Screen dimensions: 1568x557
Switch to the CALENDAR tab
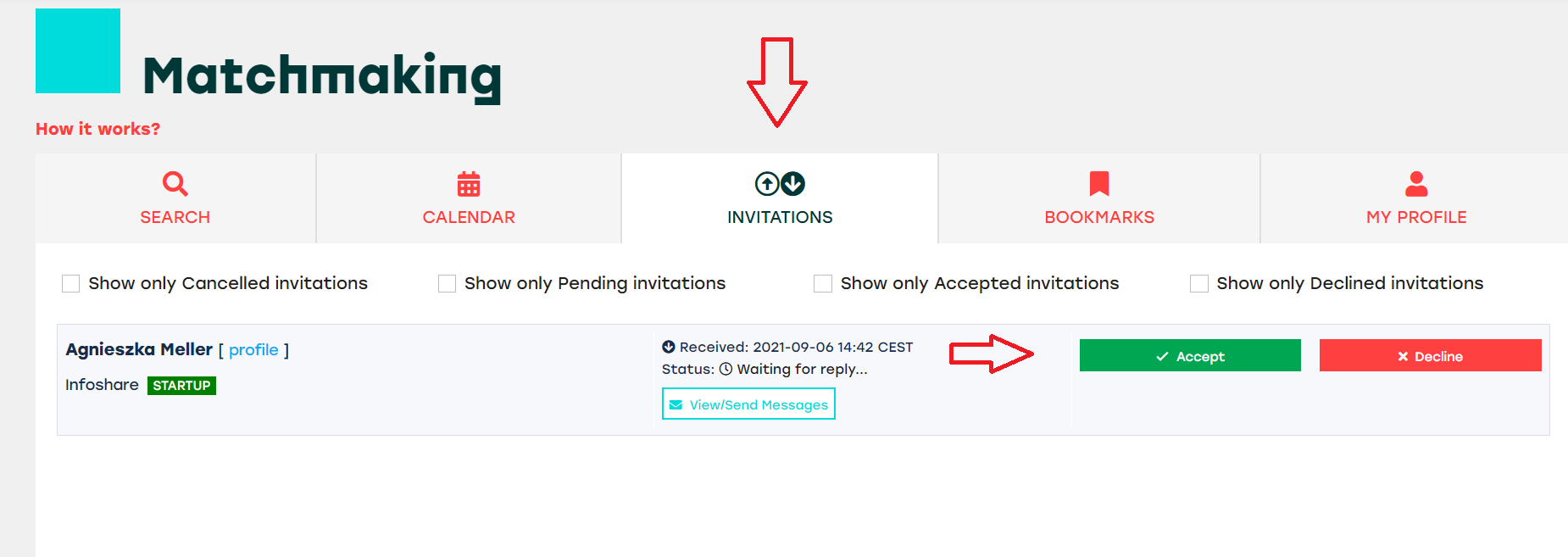click(x=469, y=198)
